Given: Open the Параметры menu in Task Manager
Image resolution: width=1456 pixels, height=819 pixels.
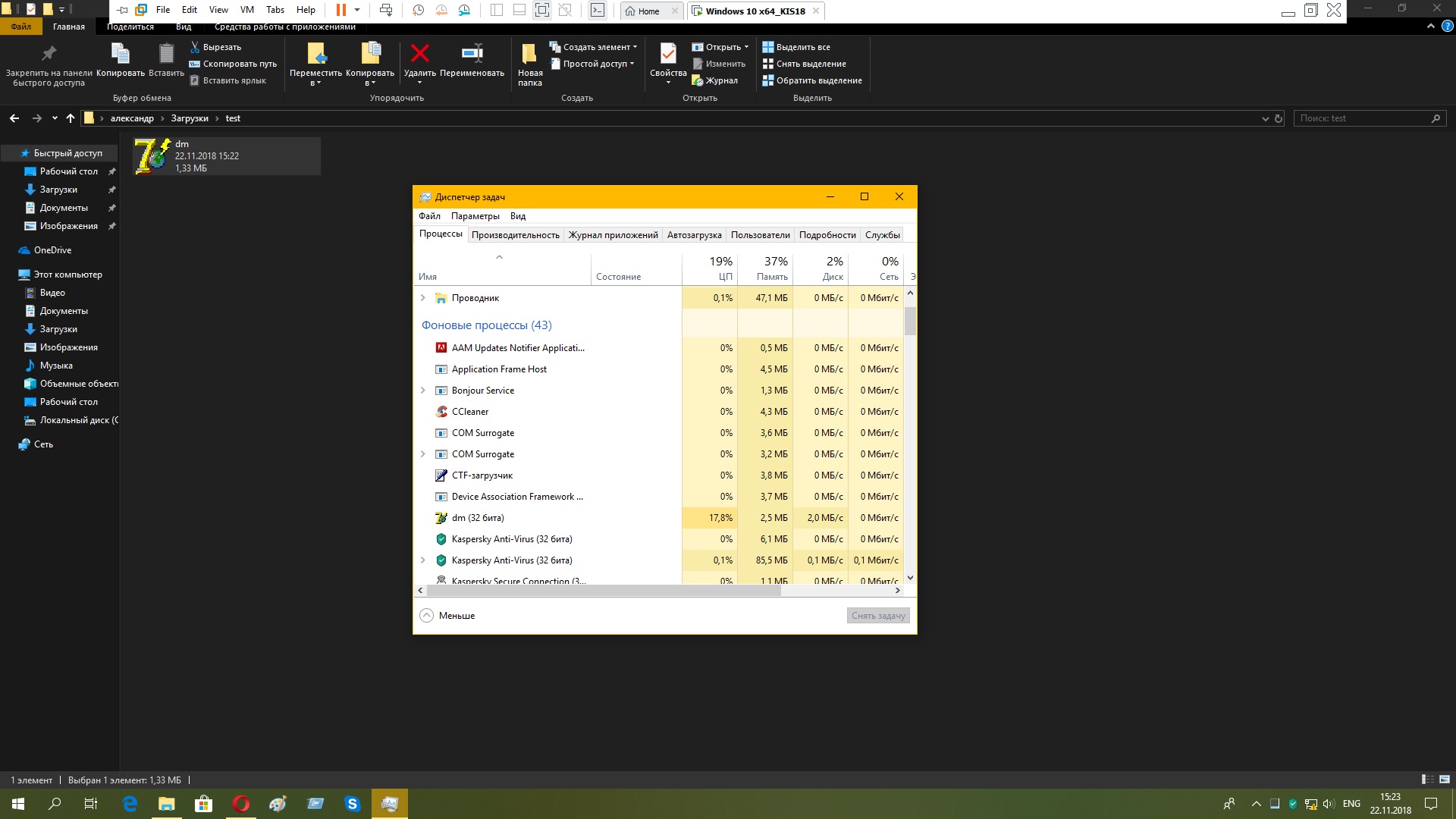Looking at the screenshot, I should tap(475, 216).
